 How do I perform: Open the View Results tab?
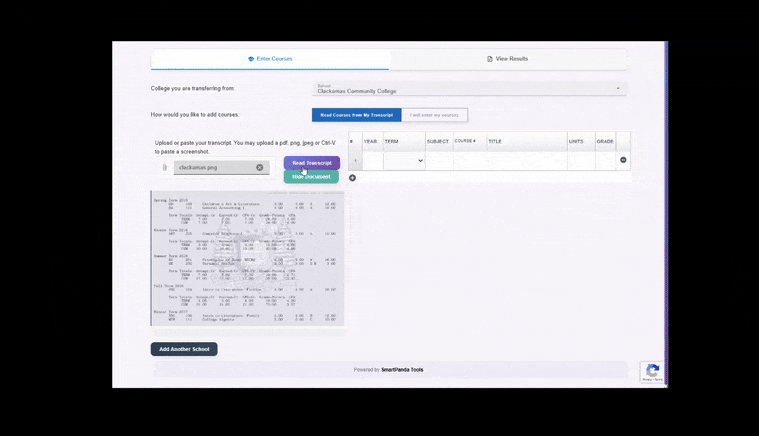coord(507,59)
